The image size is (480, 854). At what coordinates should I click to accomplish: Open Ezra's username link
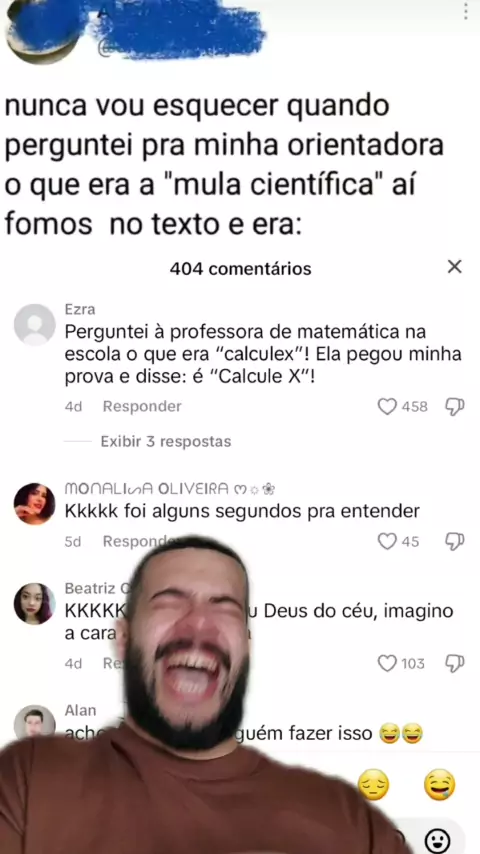(x=80, y=309)
